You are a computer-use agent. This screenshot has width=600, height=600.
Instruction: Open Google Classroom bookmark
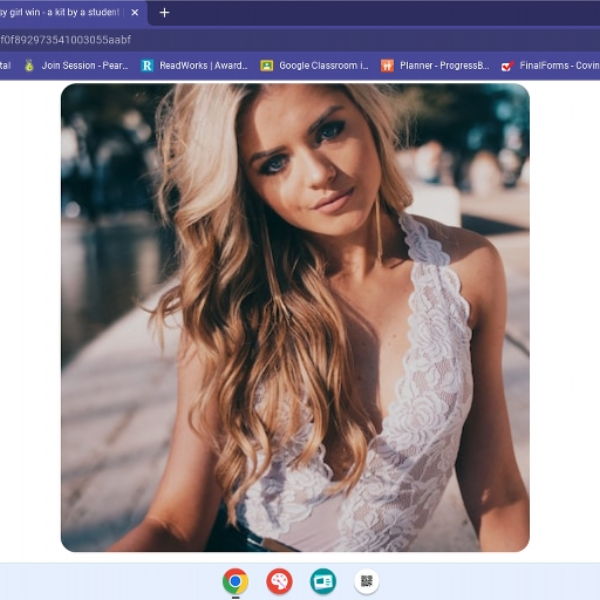[x=315, y=66]
